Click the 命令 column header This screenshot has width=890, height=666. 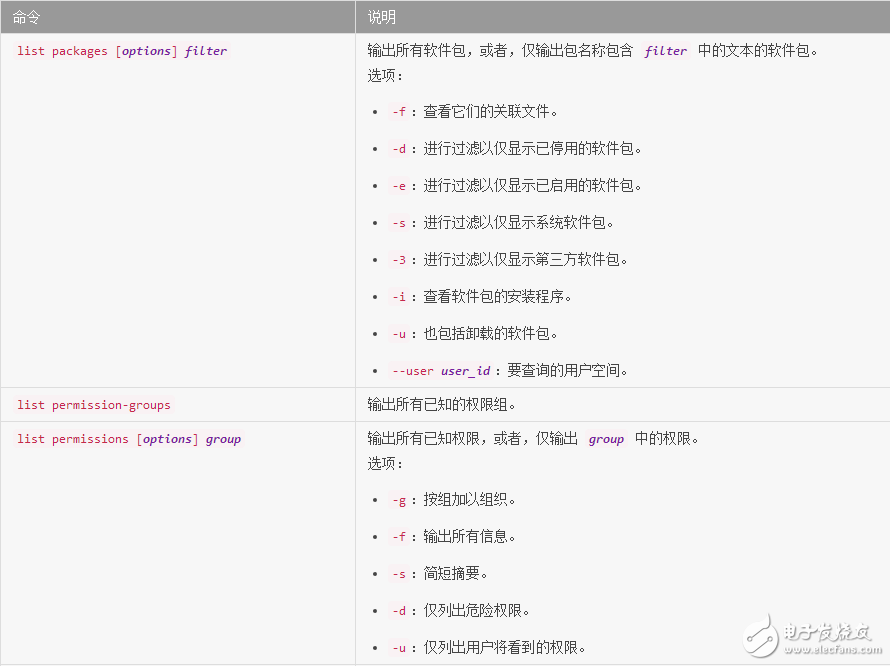pyautogui.click(x=27, y=17)
